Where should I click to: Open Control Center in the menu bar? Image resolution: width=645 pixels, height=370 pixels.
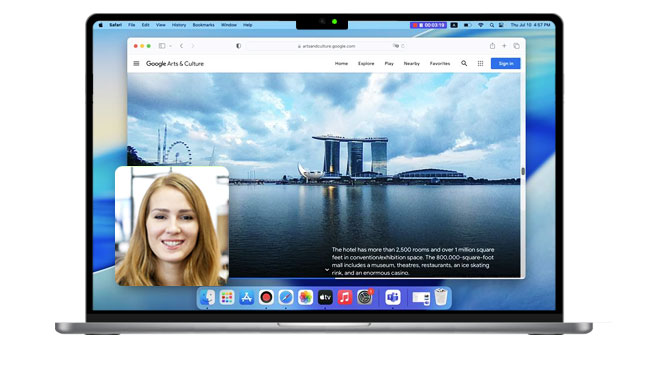point(501,25)
